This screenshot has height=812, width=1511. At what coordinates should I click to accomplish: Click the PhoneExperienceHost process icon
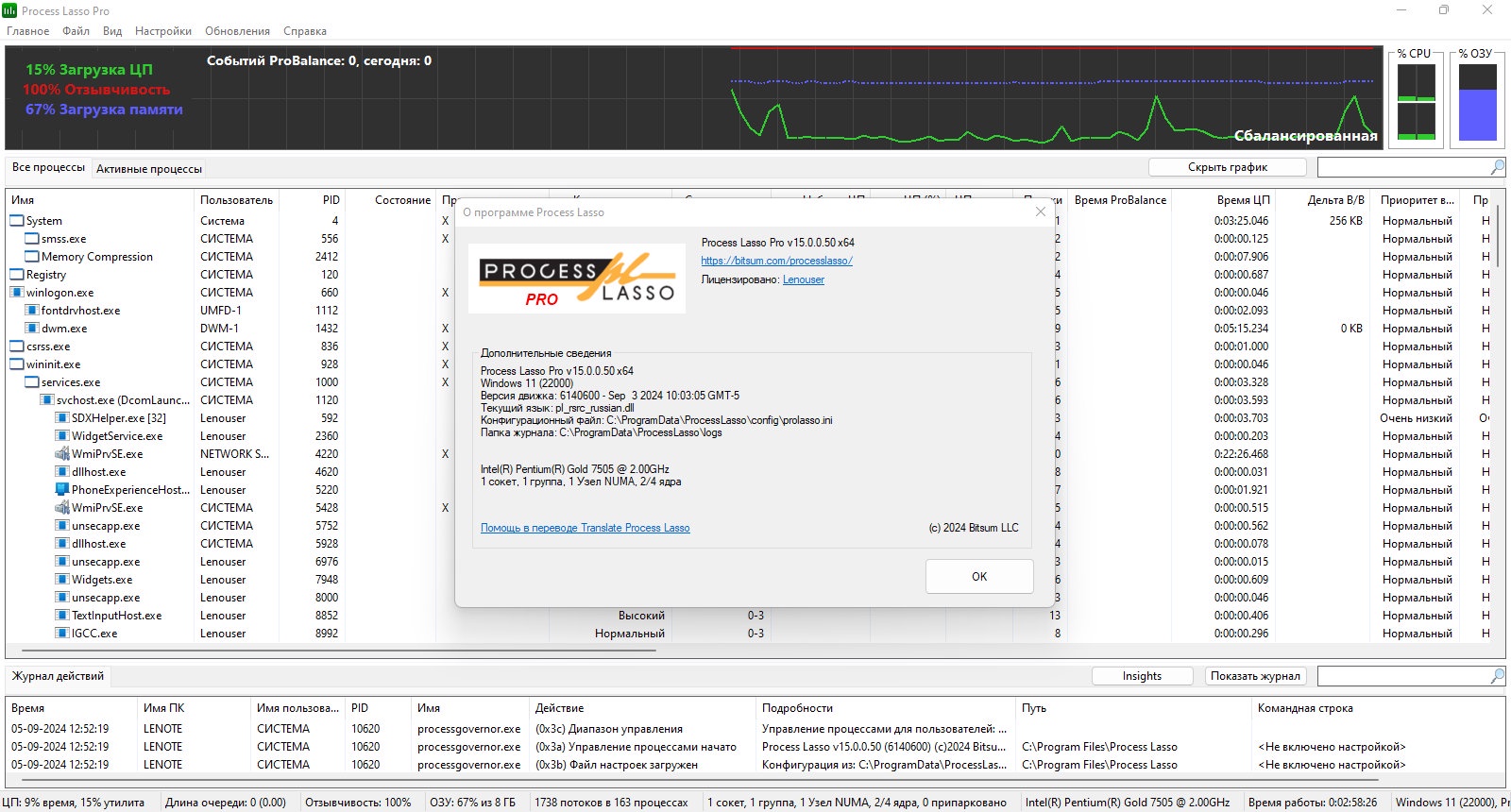point(62,490)
